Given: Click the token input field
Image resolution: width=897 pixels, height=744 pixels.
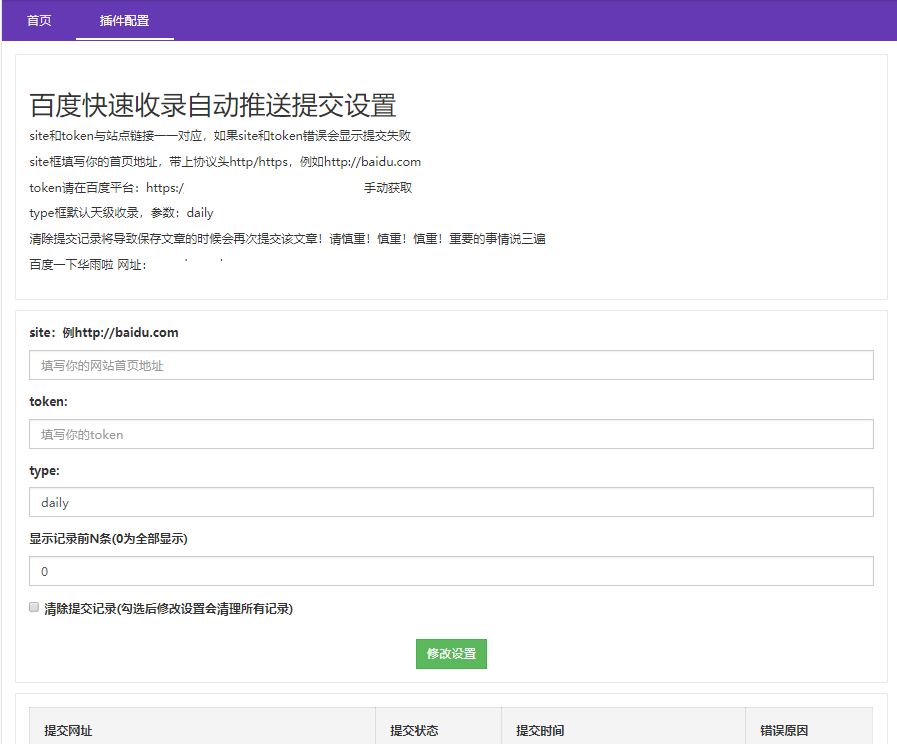Looking at the screenshot, I should click(x=448, y=434).
